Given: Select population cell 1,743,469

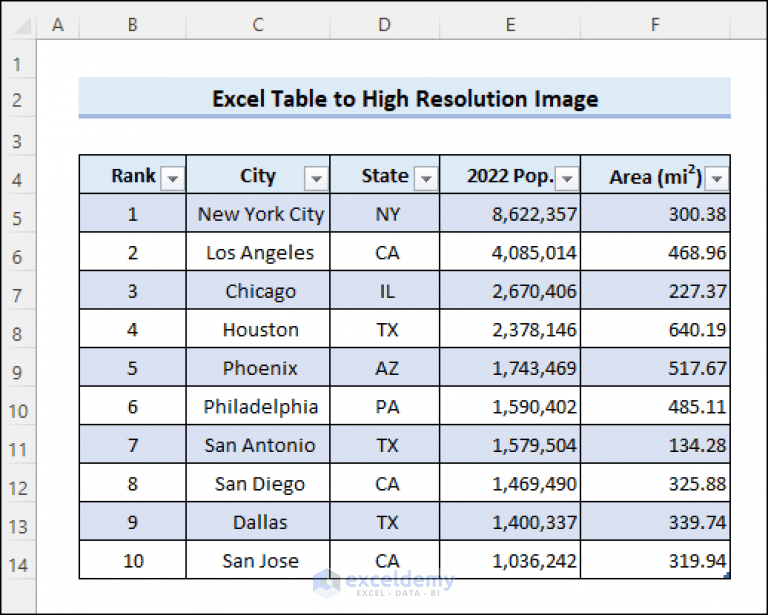Looking at the screenshot, I should pyautogui.click(x=510, y=367).
